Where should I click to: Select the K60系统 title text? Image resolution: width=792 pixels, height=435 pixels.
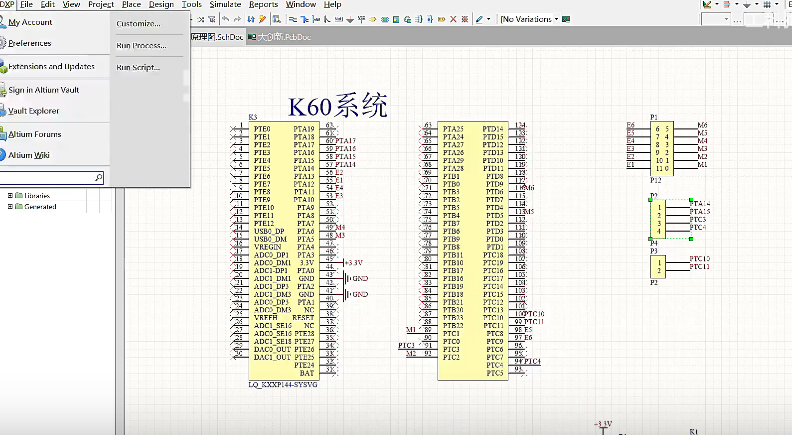tap(337, 106)
